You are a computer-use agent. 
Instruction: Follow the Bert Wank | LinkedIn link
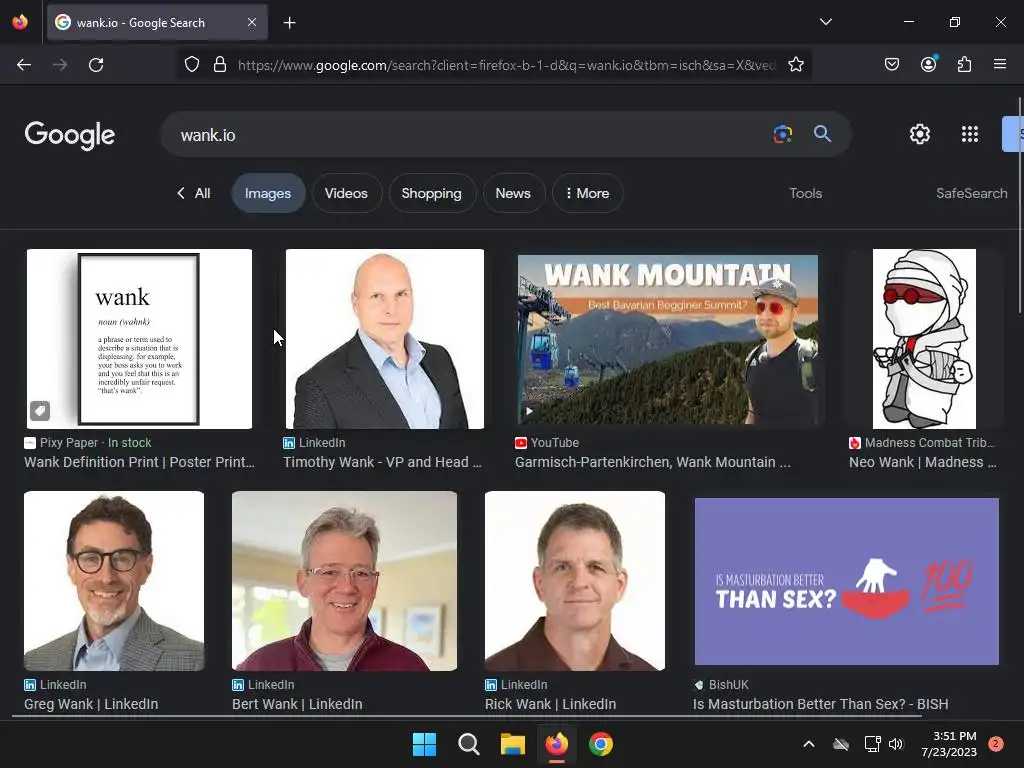297,704
